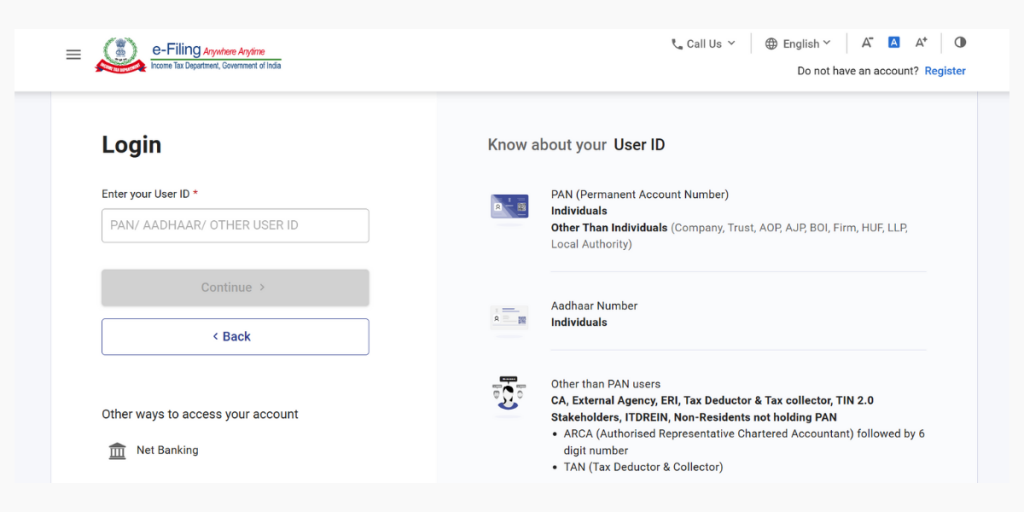Click the e-Filing Anywhere Anytime logo text

[216, 55]
